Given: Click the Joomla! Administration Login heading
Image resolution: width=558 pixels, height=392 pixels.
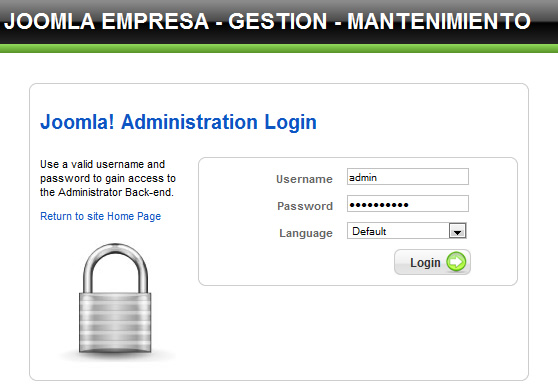Looking at the screenshot, I should (178, 122).
